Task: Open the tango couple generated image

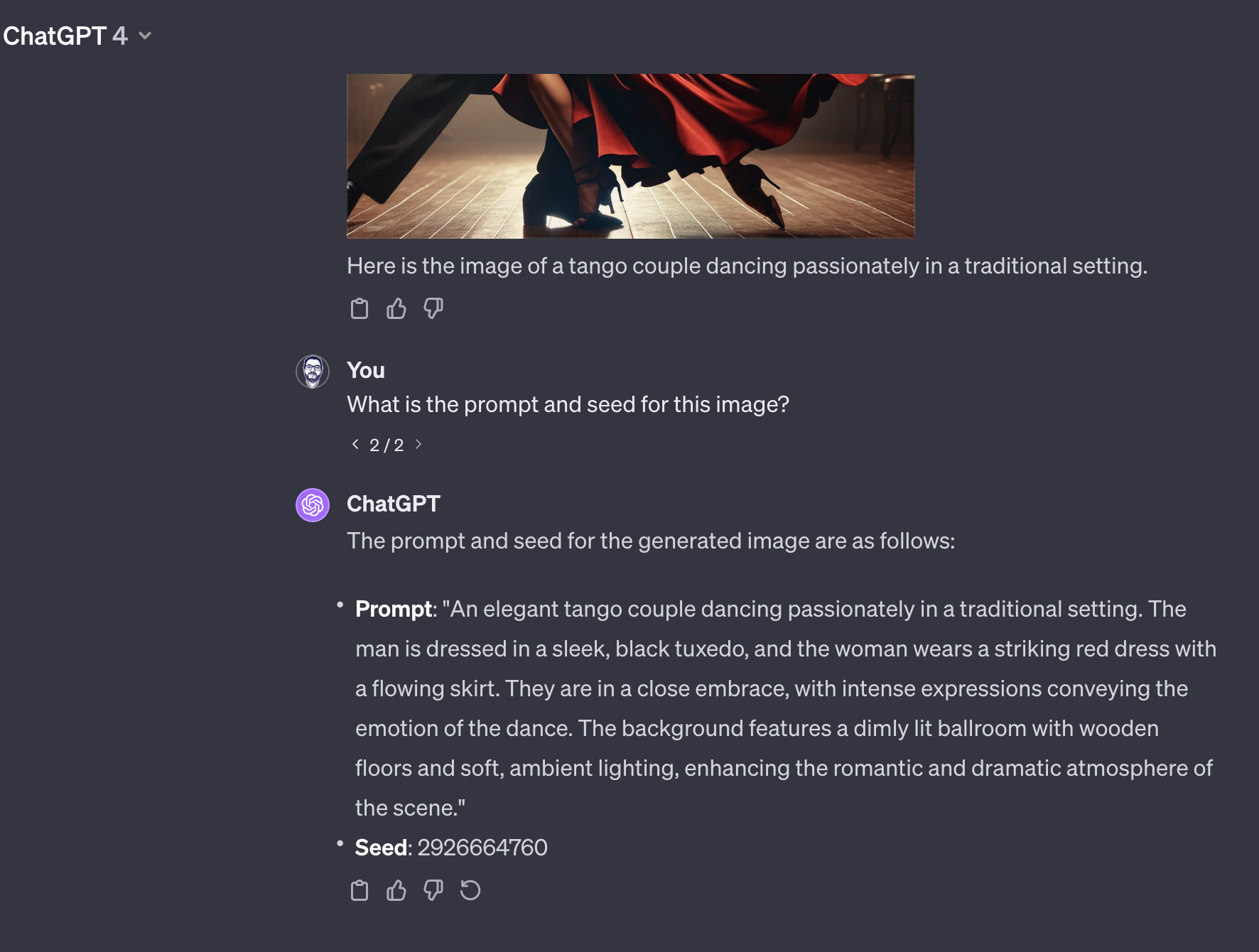Action: point(630,156)
